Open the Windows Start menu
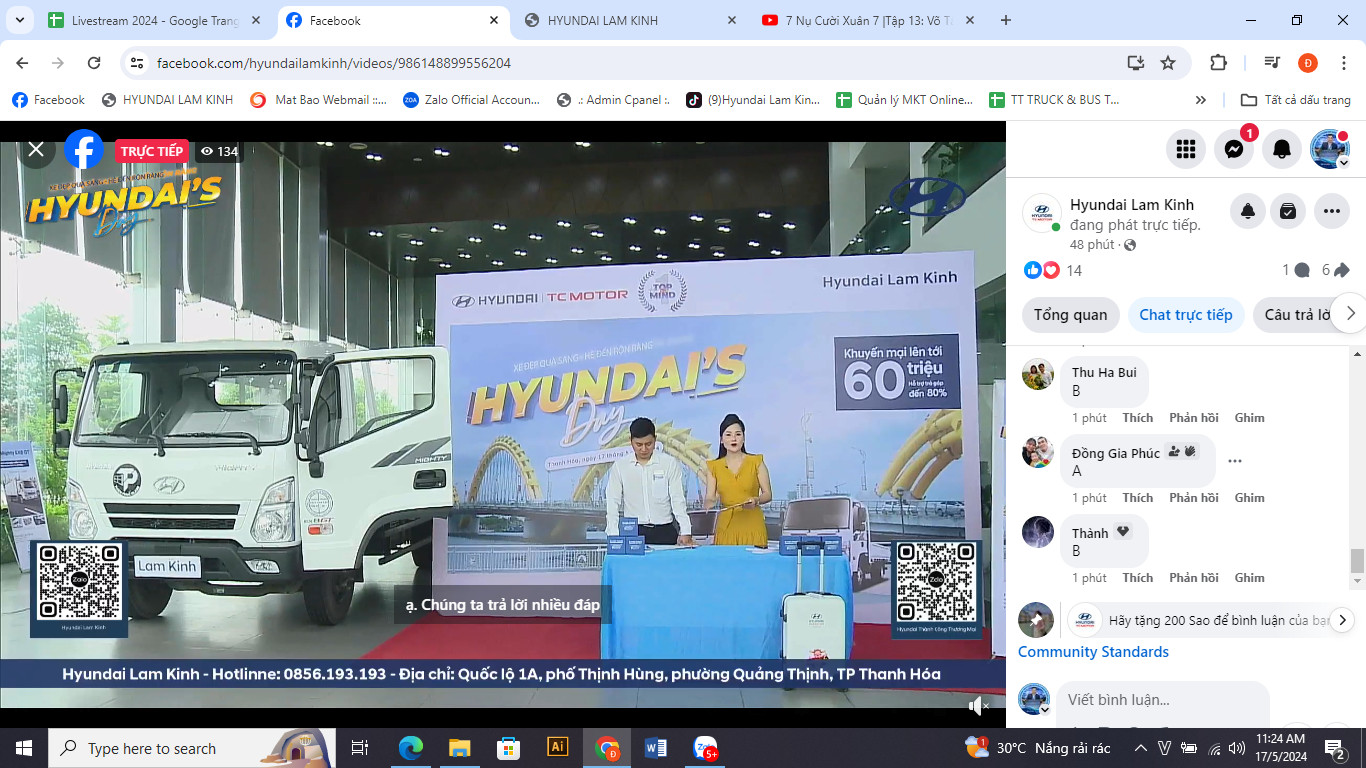 (x=24, y=748)
